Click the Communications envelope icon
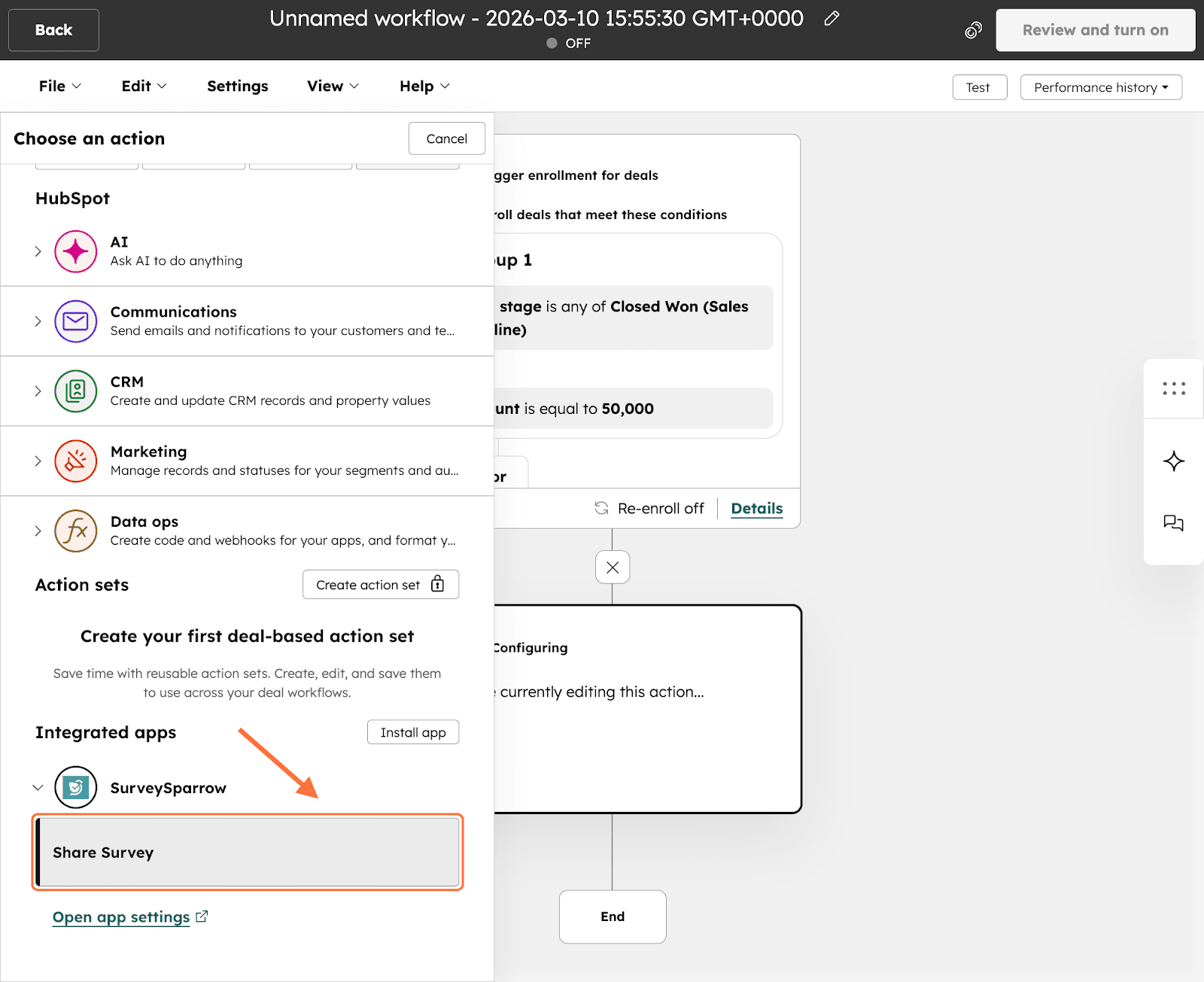The width and height of the screenshot is (1204, 982). 75,321
